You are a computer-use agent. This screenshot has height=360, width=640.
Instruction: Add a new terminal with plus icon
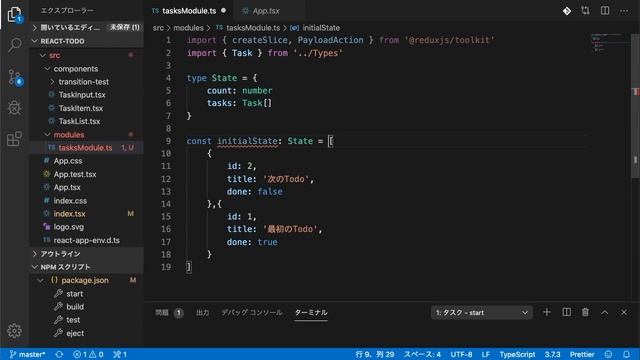[x=547, y=312]
